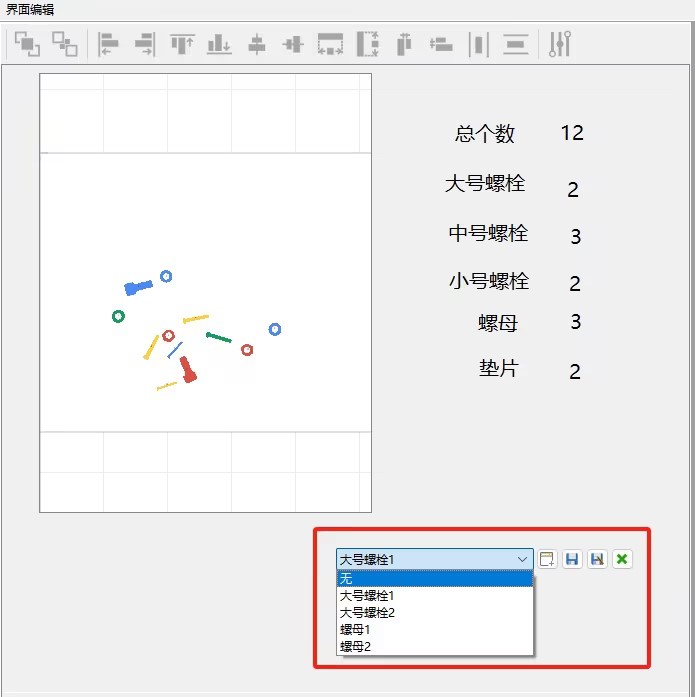Image resolution: width=695 pixels, height=697 pixels.
Task: Collapse the 大号螺栓1 combo box arrow
Action: 523,559
